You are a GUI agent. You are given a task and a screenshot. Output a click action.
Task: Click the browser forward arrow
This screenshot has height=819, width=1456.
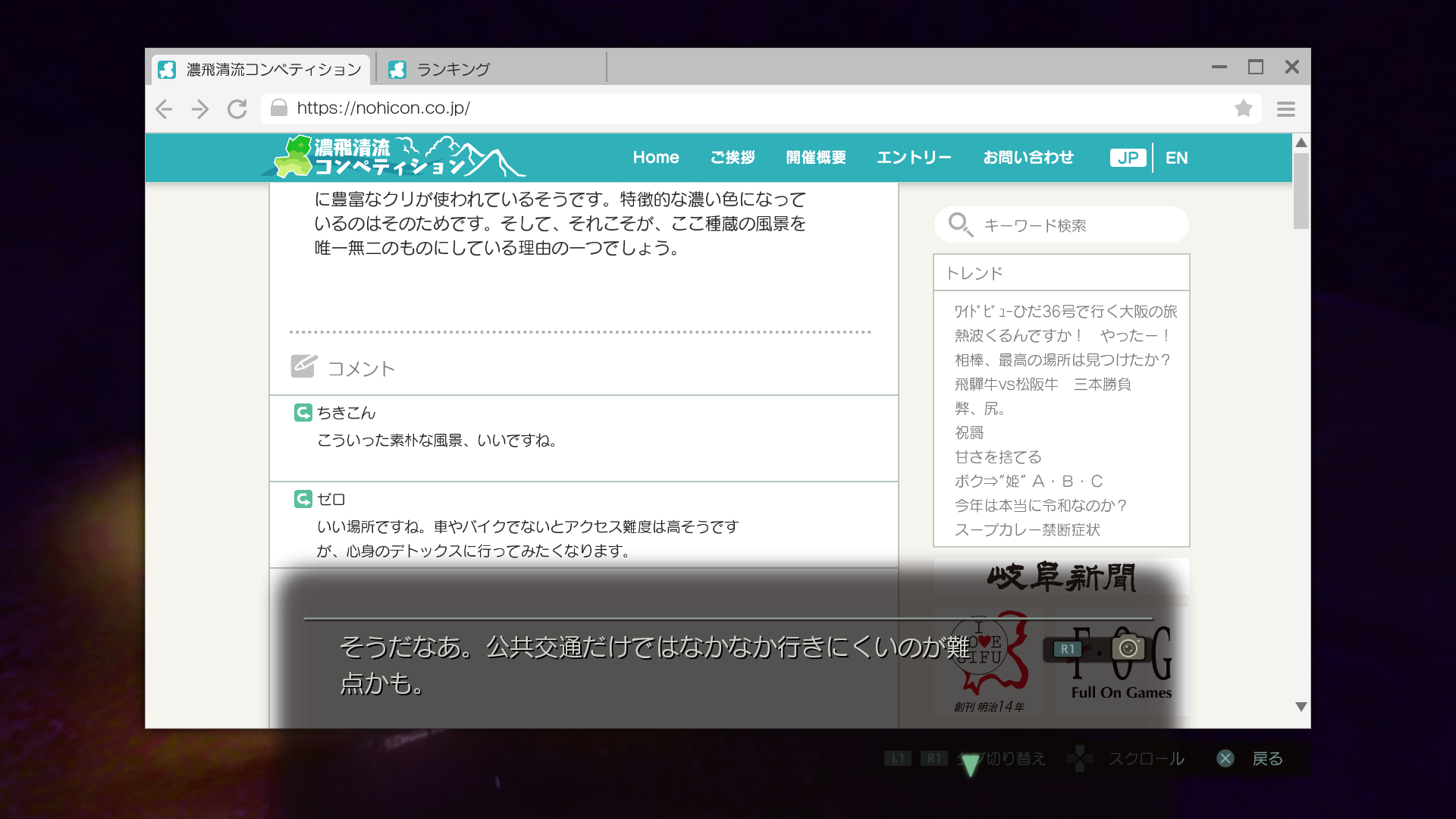200,109
